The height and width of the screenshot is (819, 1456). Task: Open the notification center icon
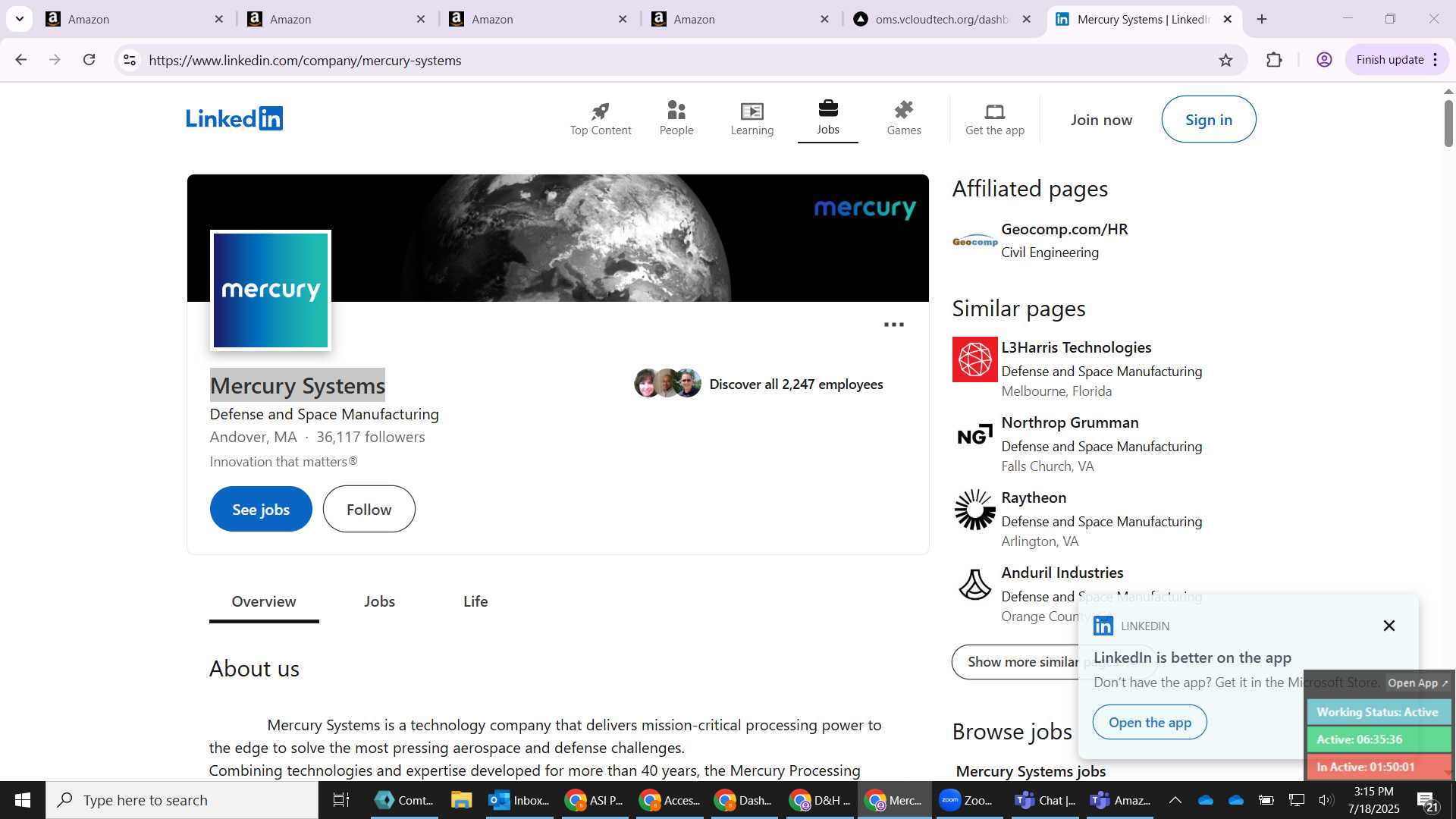(1426, 800)
